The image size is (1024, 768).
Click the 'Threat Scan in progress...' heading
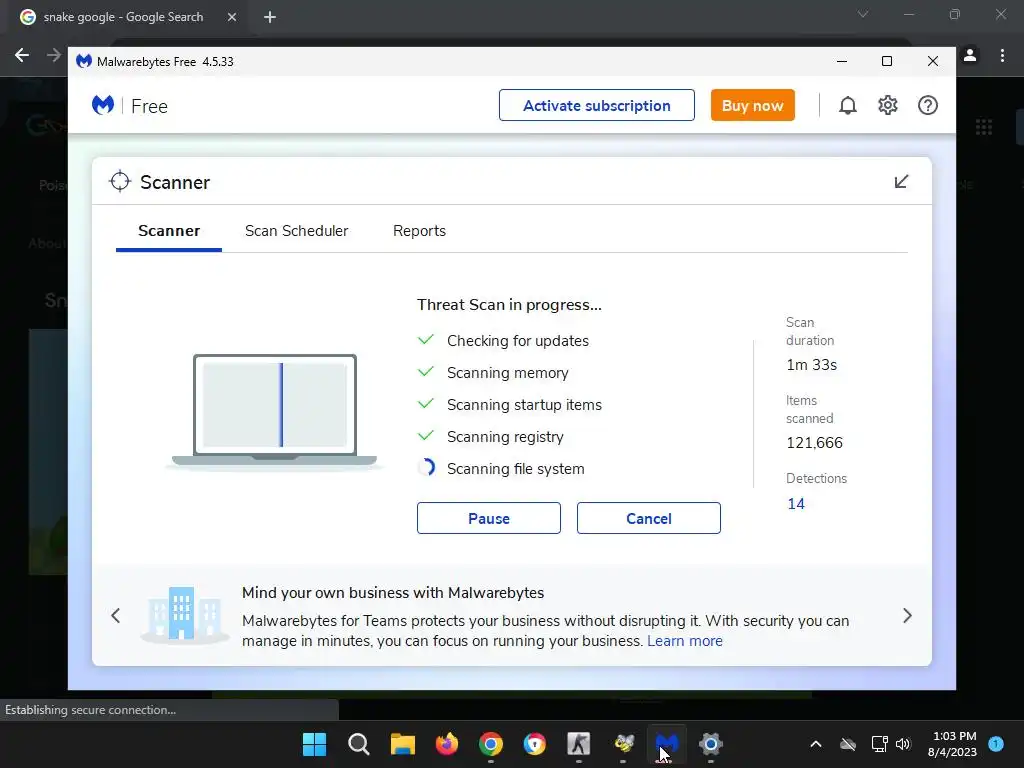coord(509,305)
